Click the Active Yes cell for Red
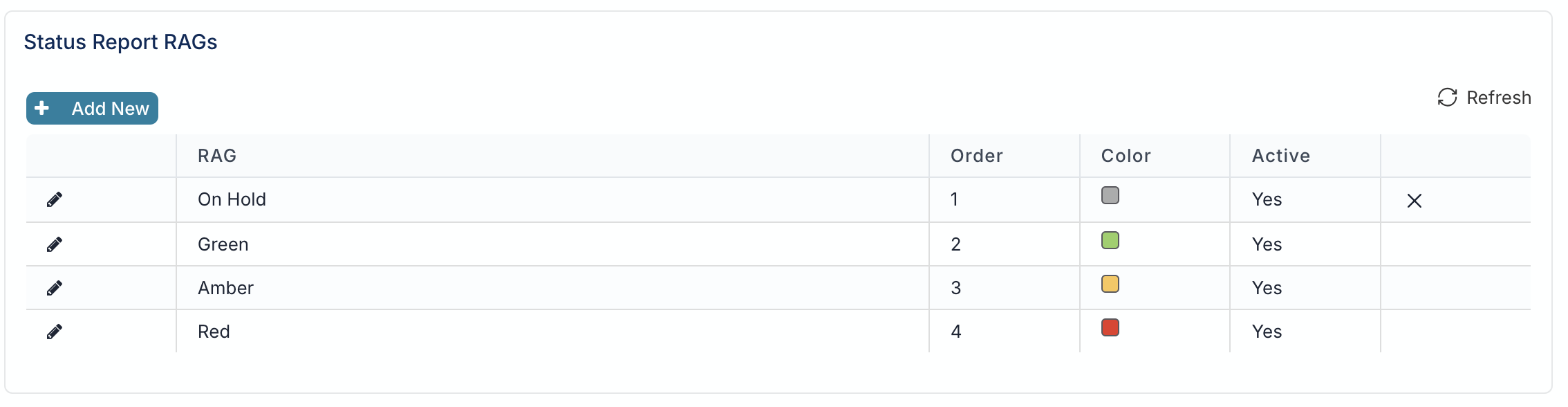1568x407 pixels. (1305, 332)
